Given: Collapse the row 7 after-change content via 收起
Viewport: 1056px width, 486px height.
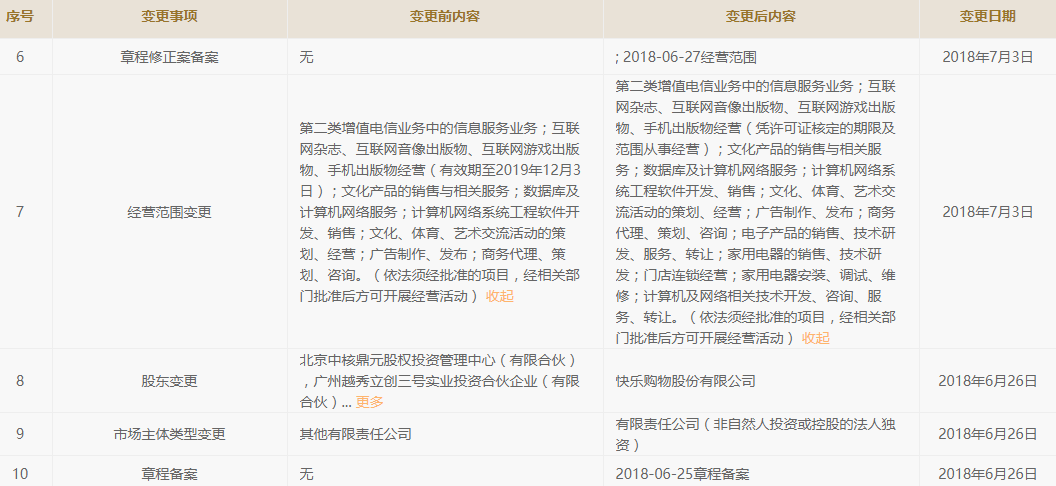Looking at the screenshot, I should [816, 338].
